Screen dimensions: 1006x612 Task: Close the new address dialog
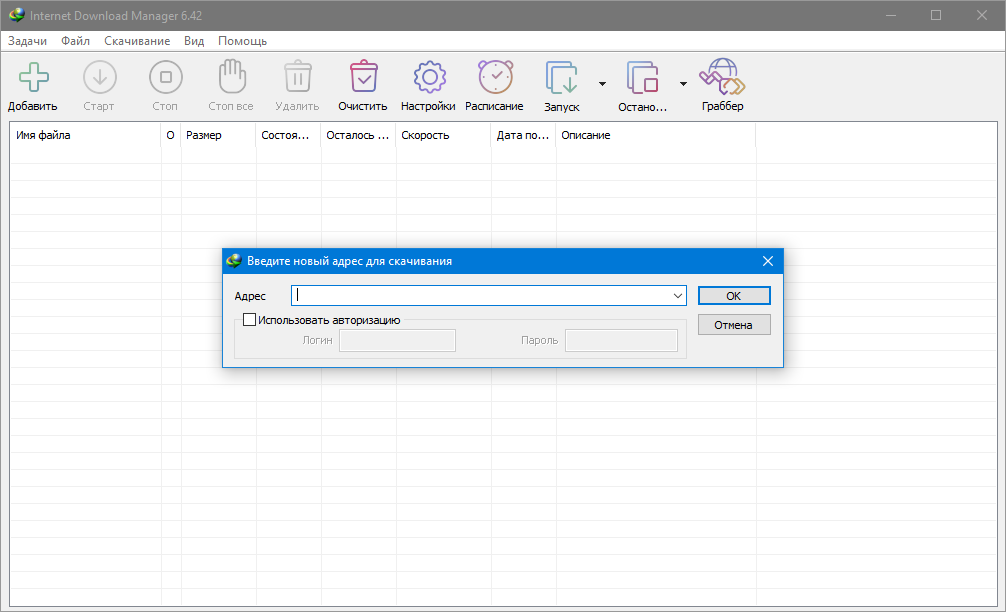(x=768, y=261)
